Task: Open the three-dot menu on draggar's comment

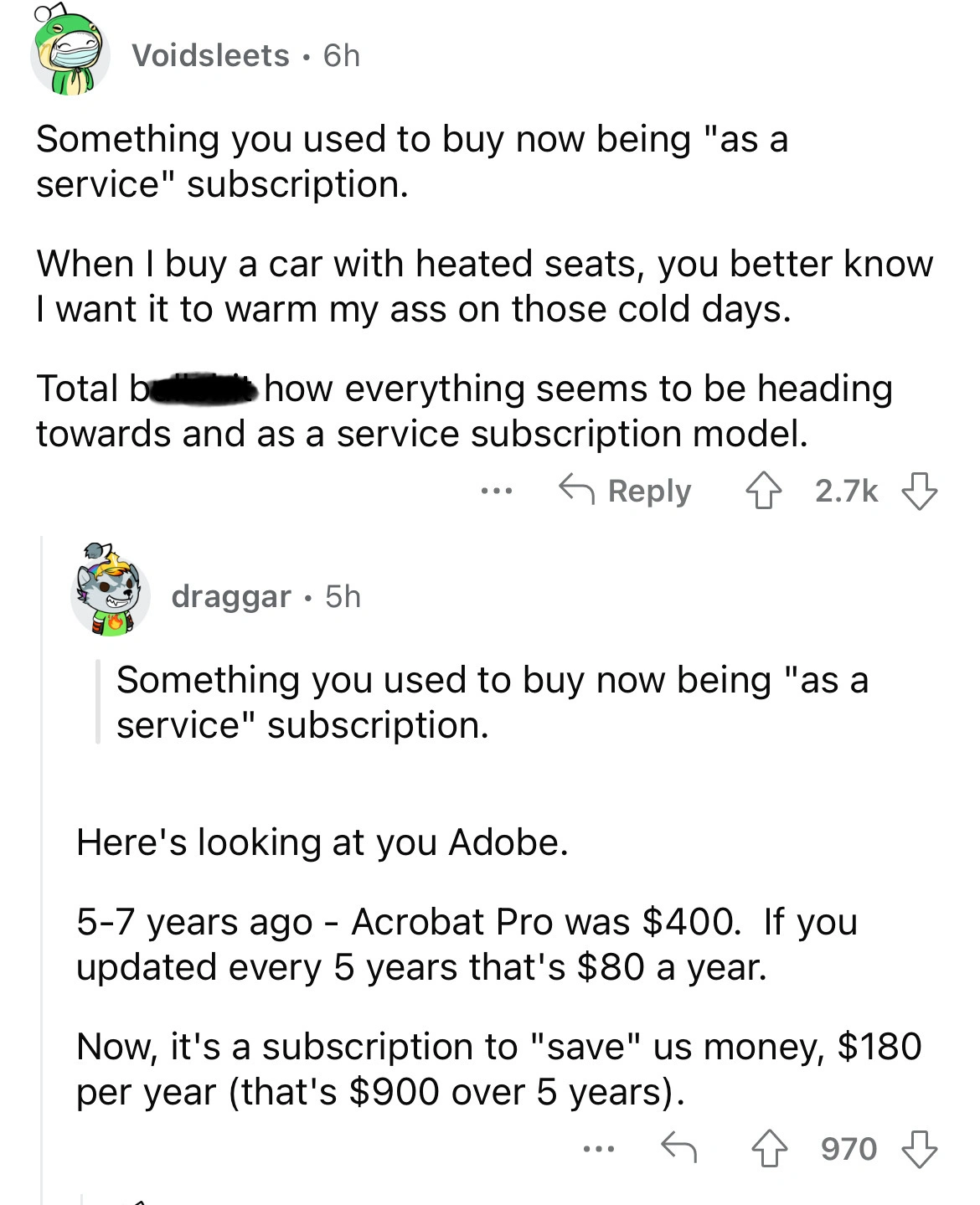Action: pyautogui.click(x=600, y=1148)
